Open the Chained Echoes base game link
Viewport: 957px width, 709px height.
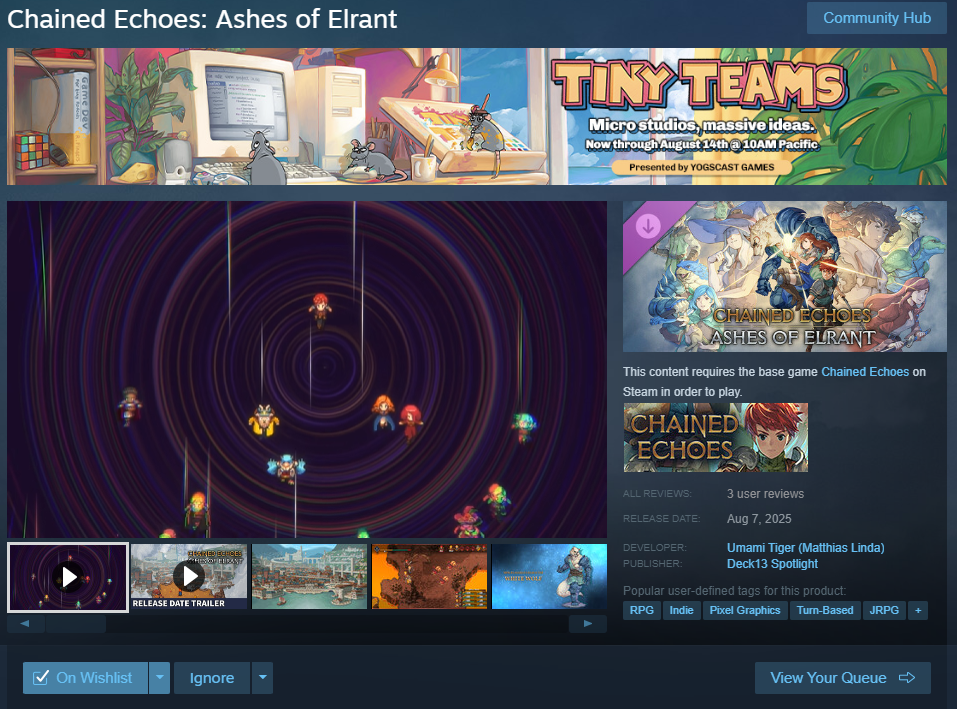pos(865,372)
